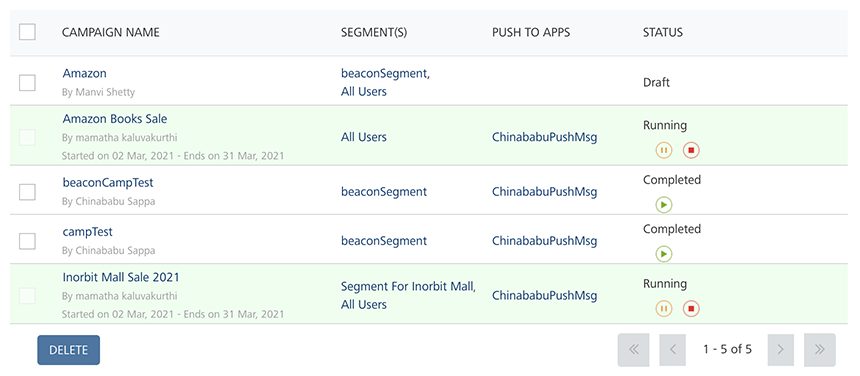860x376 pixels.
Task: Open the Inorbit Mall Sale 2021 campaign
Action: [x=121, y=277]
